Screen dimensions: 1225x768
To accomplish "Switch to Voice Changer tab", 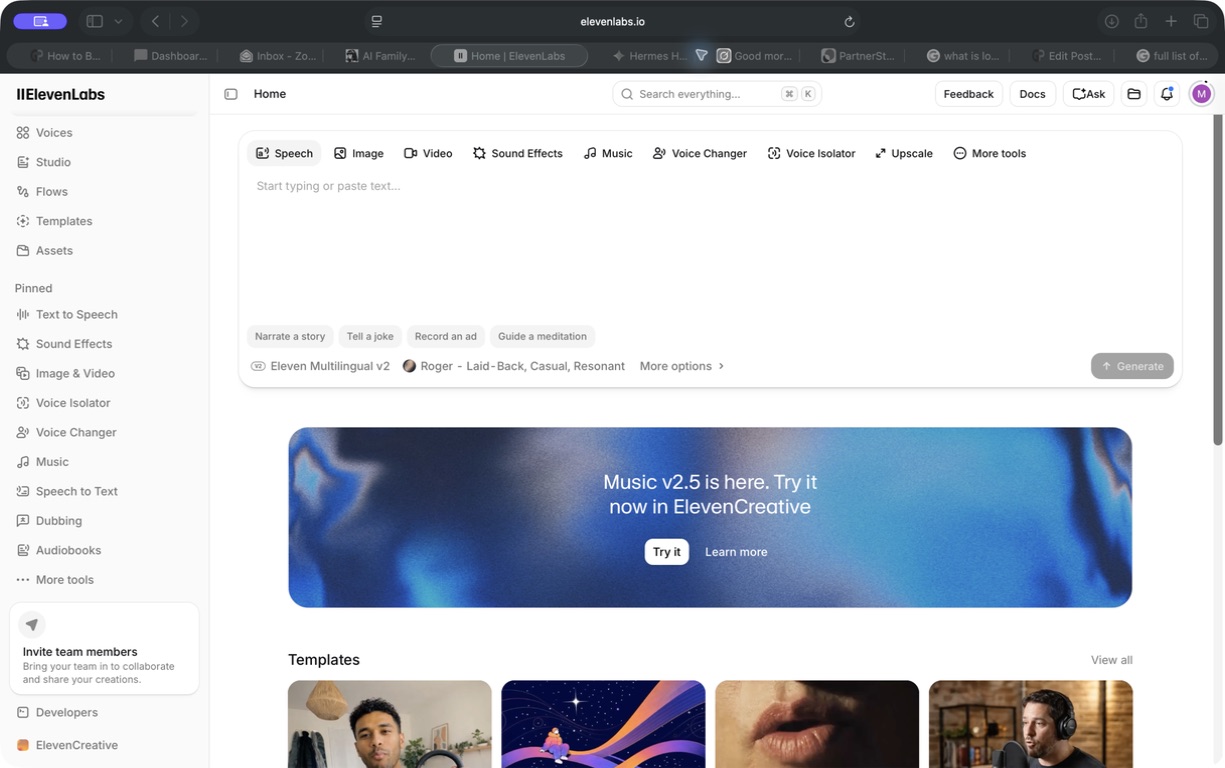I will pyautogui.click(x=699, y=153).
